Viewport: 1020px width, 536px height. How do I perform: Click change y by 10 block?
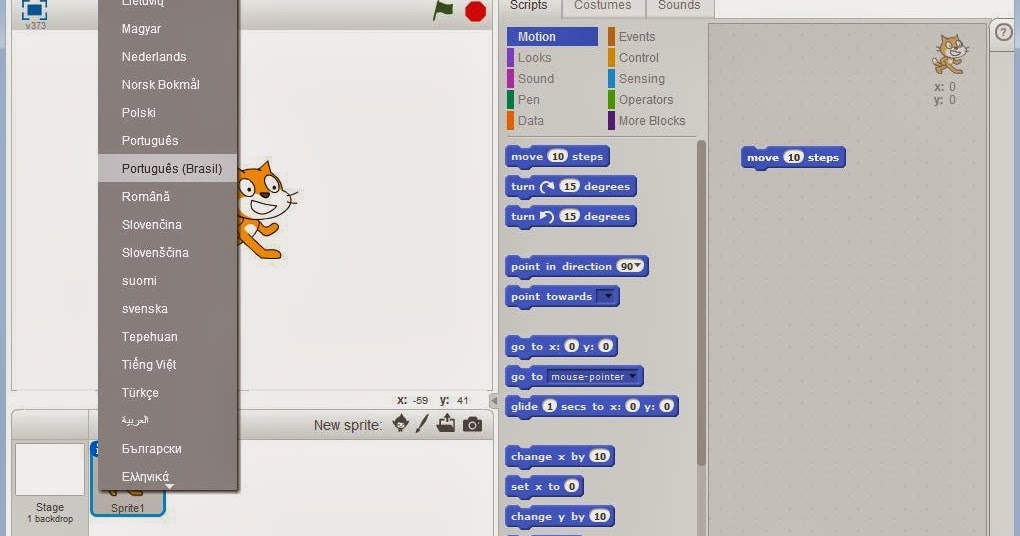point(559,516)
